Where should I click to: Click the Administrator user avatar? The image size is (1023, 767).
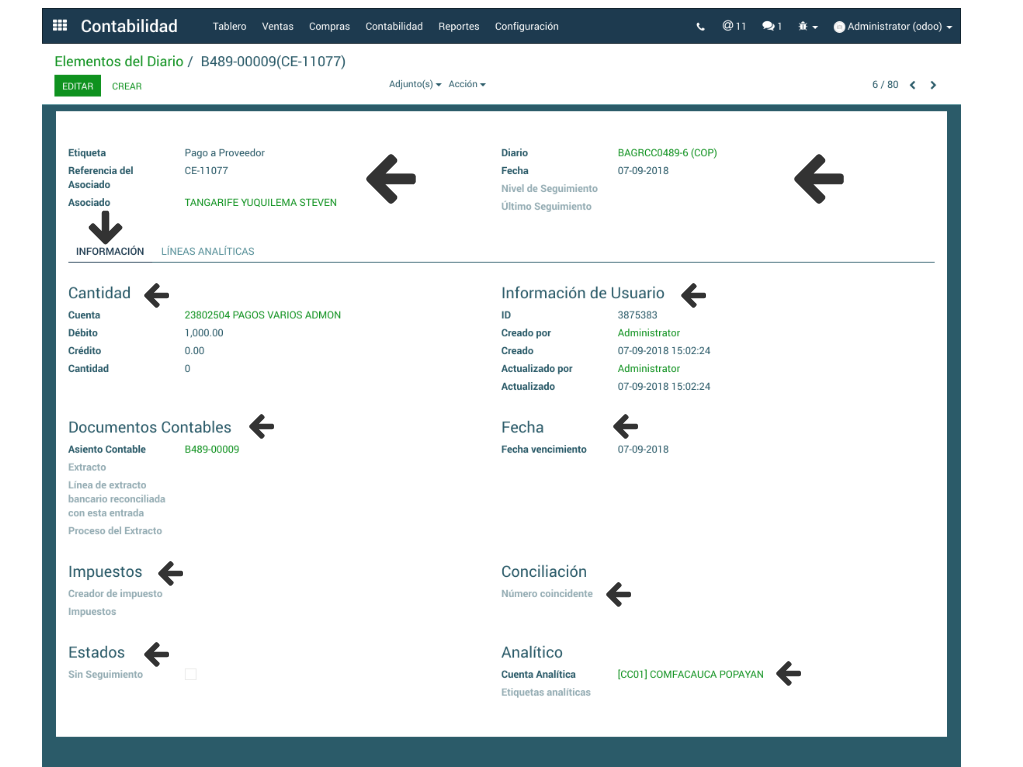tap(839, 27)
